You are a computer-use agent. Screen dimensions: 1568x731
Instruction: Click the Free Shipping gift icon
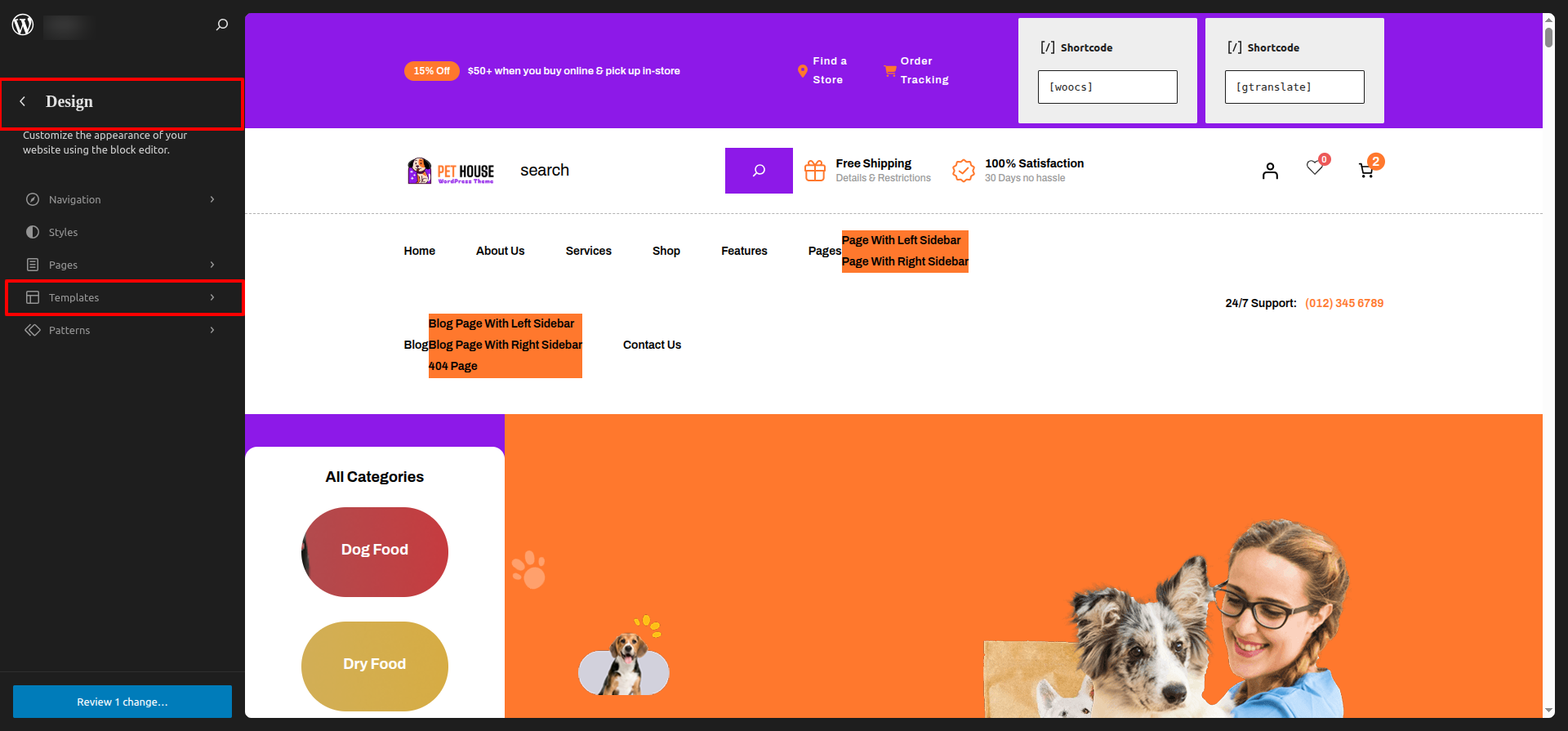(815, 171)
